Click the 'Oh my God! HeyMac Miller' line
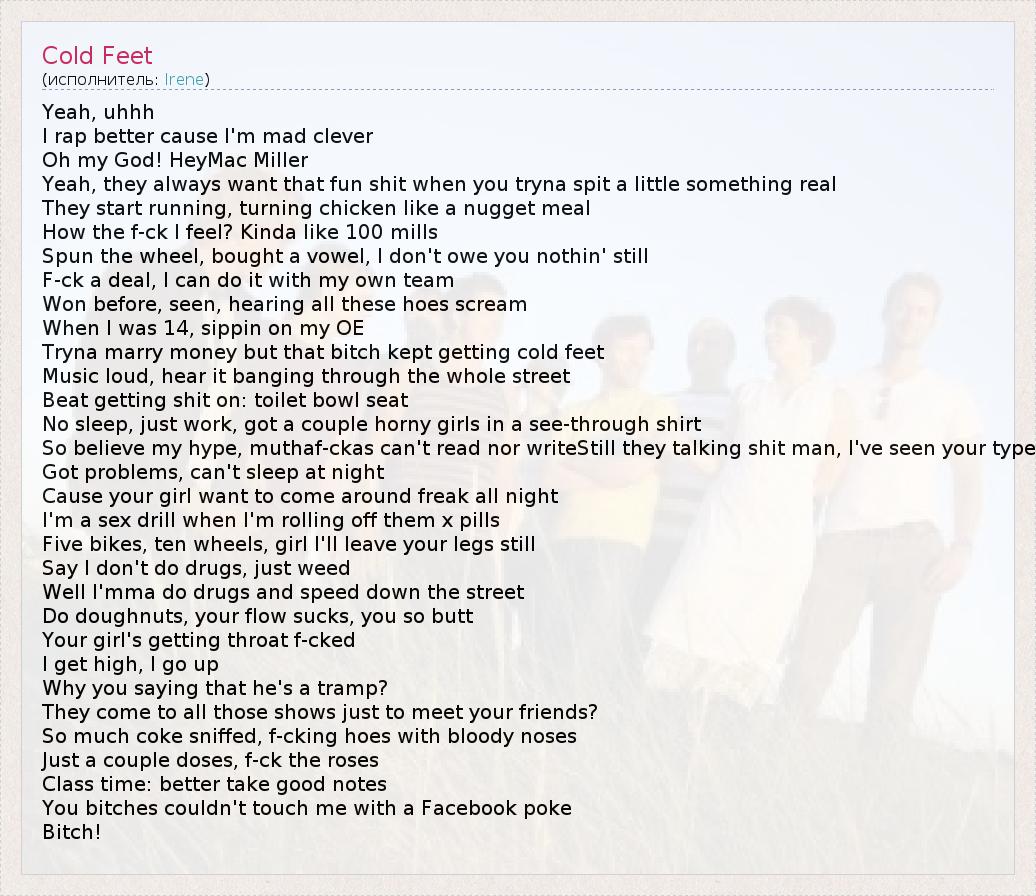The height and width of the screenshot is (896, 1036). [x=175, y=160]
